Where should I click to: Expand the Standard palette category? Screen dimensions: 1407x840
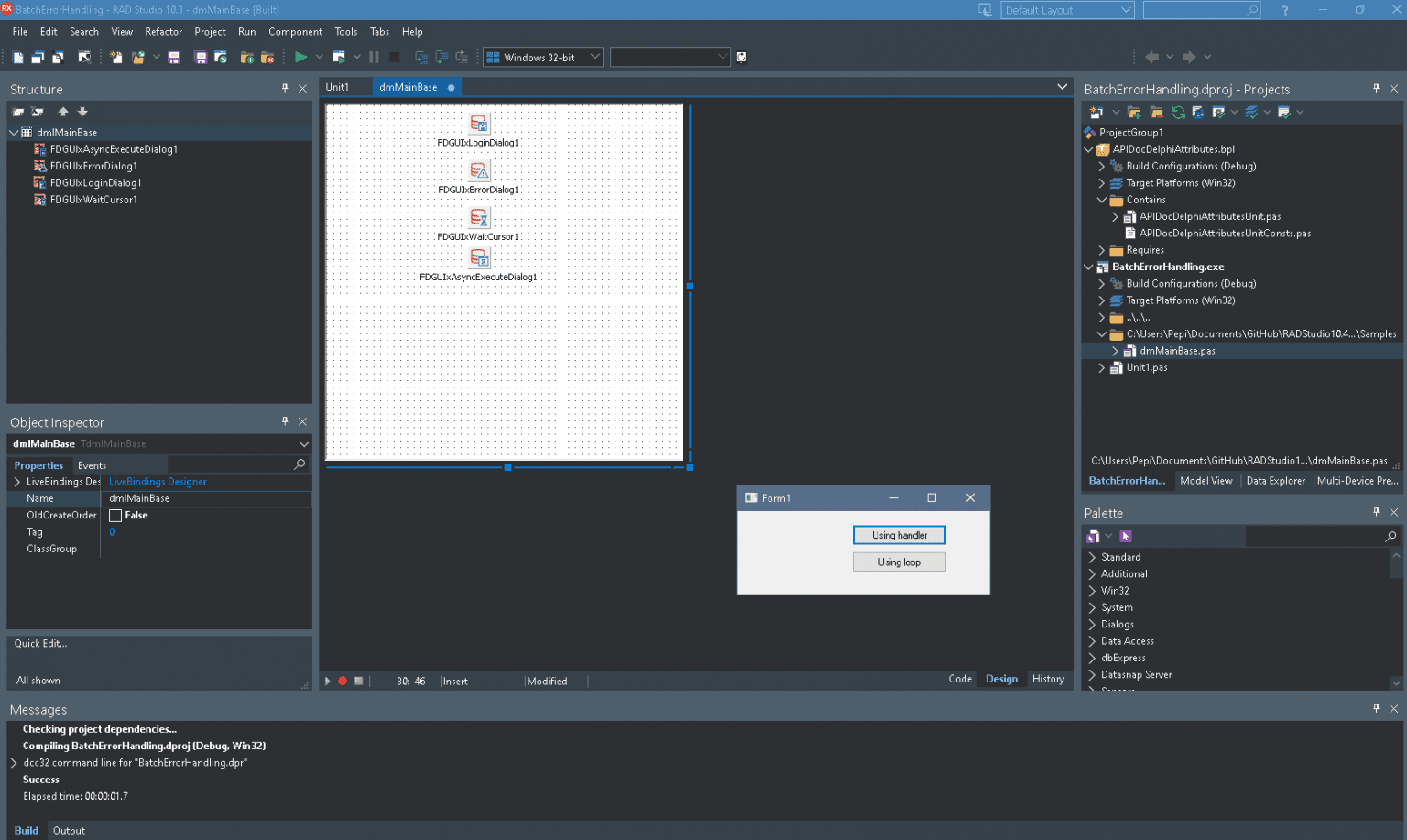click(1092, 557)
